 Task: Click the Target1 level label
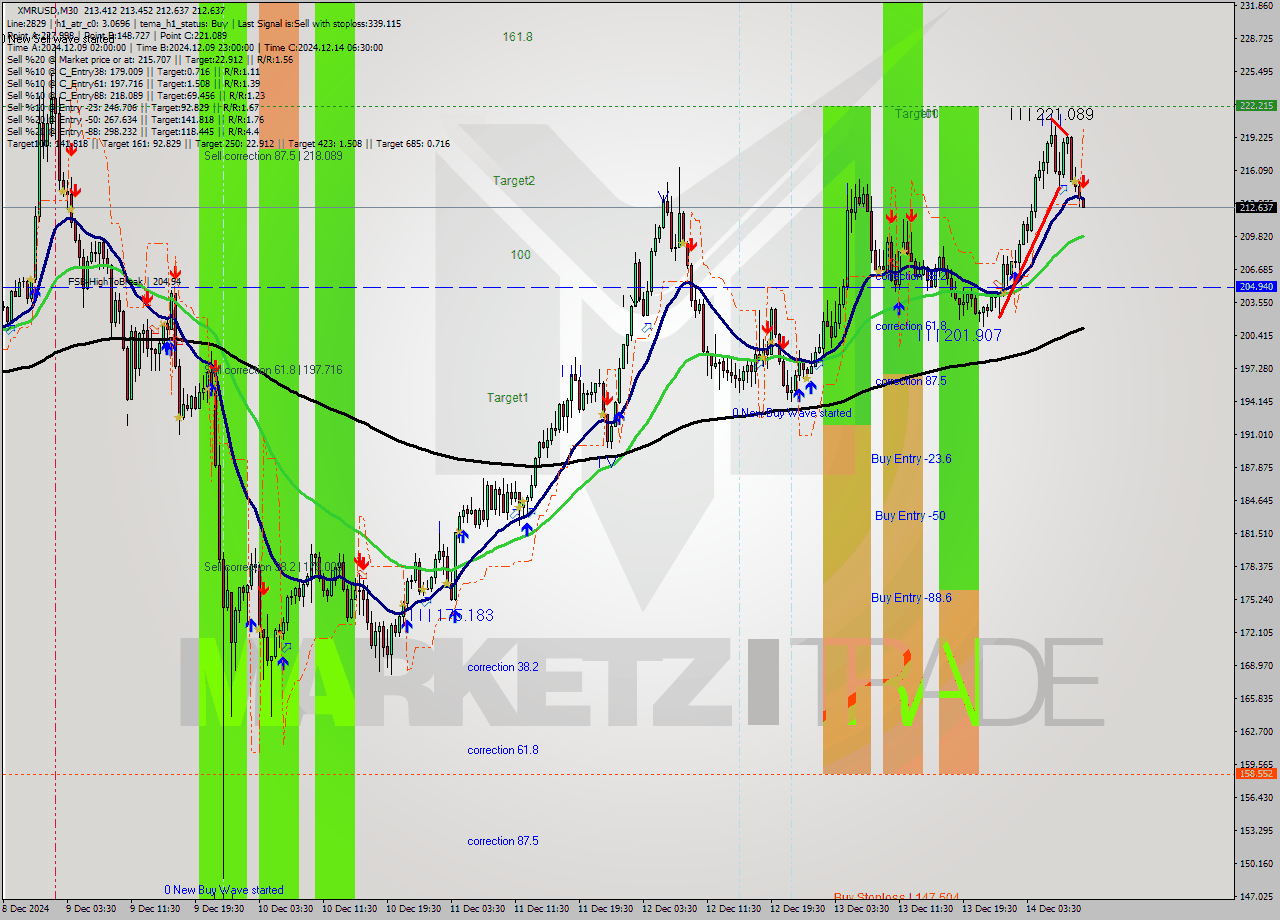click(x=508, y=398)
